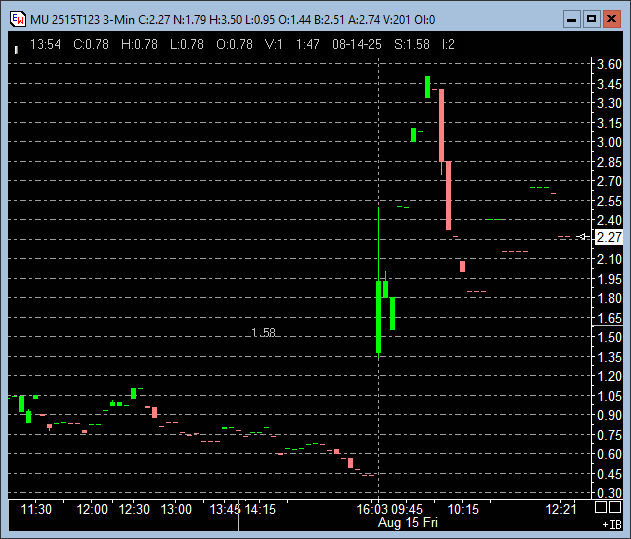Click the long pink candle near 3.45 high
The width and height of the screenshot is (631, 539).
[441, 125]
